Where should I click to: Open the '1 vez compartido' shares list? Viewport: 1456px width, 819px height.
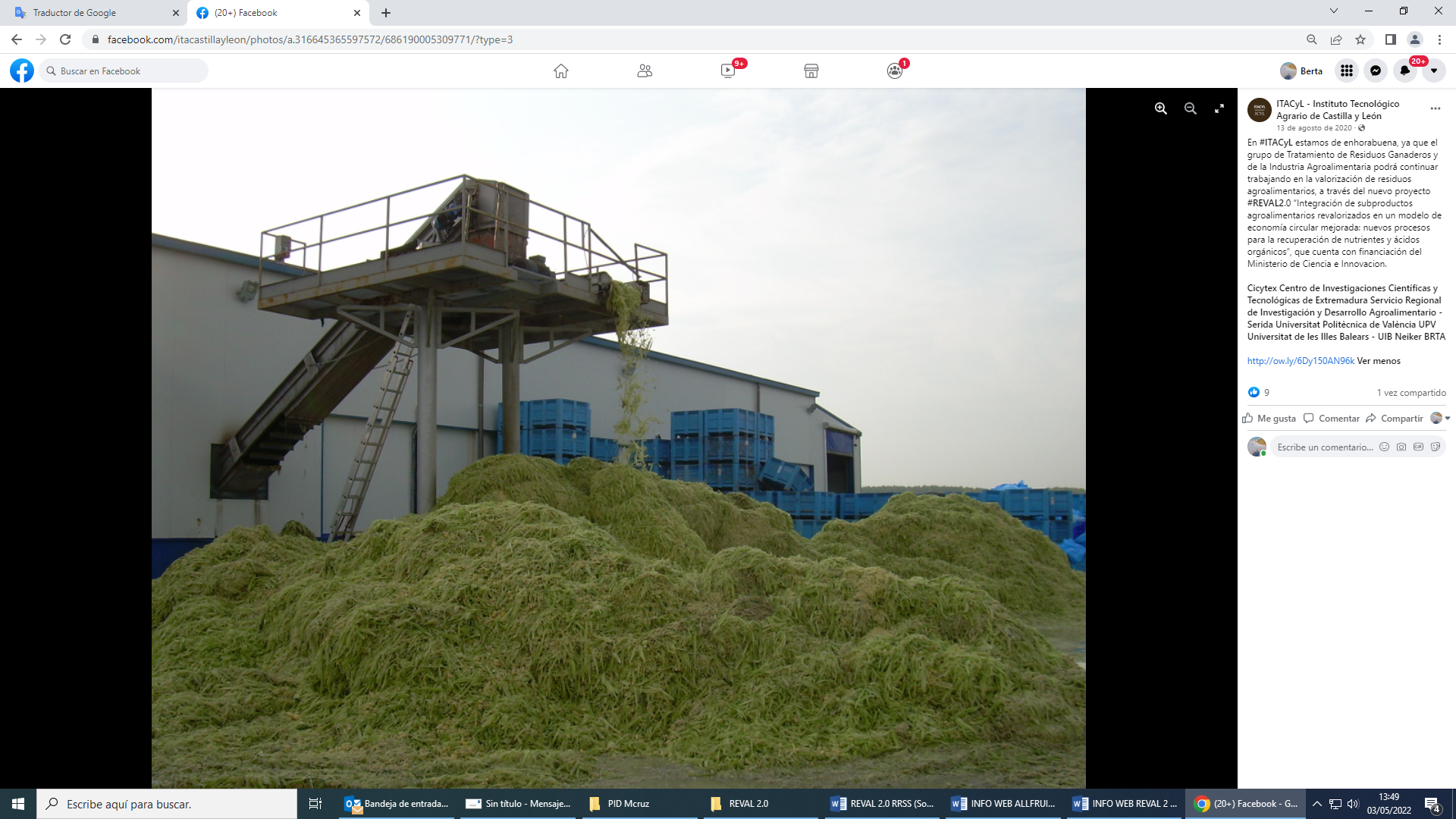click(1411, 393)
